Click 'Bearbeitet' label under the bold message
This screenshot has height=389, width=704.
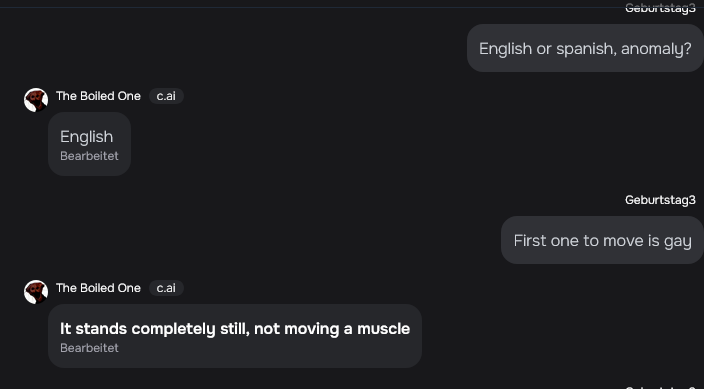[89, 348]
